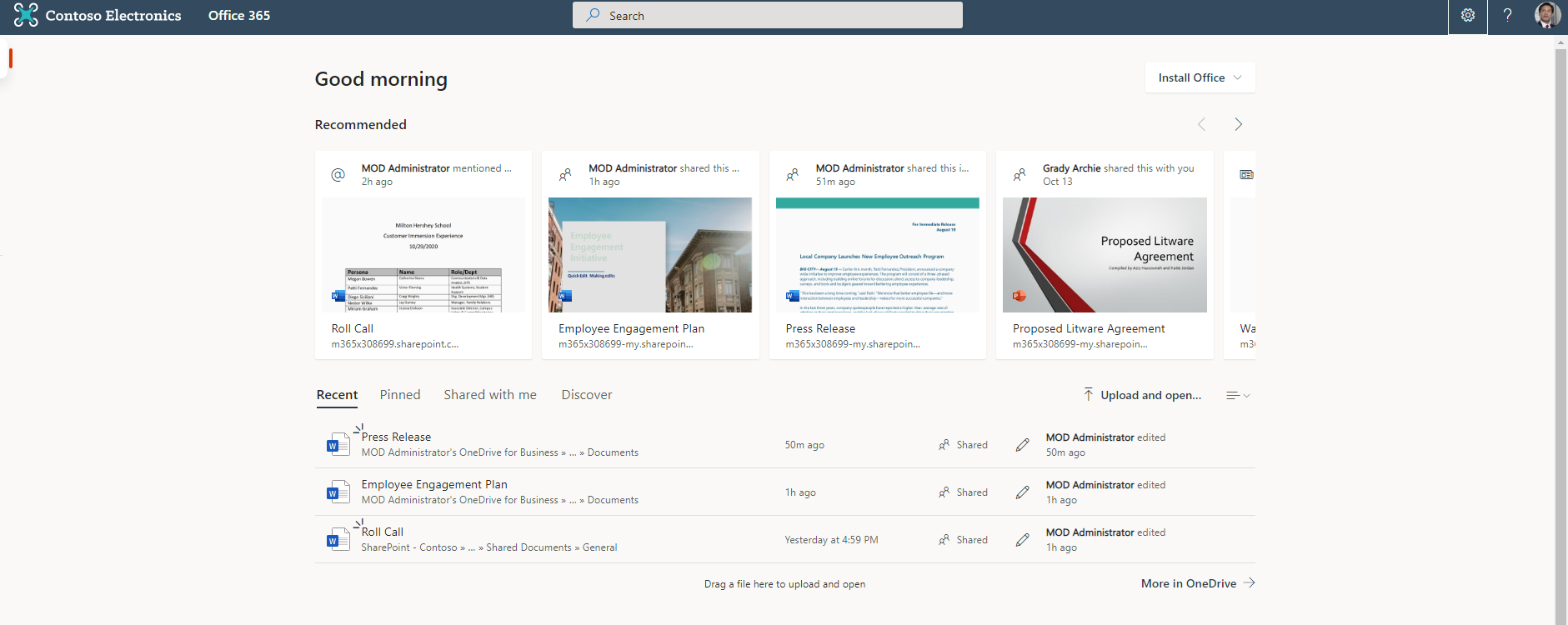Open Employee Engagement Plan from the recent list
The image size is (1568, 625).
434,484
